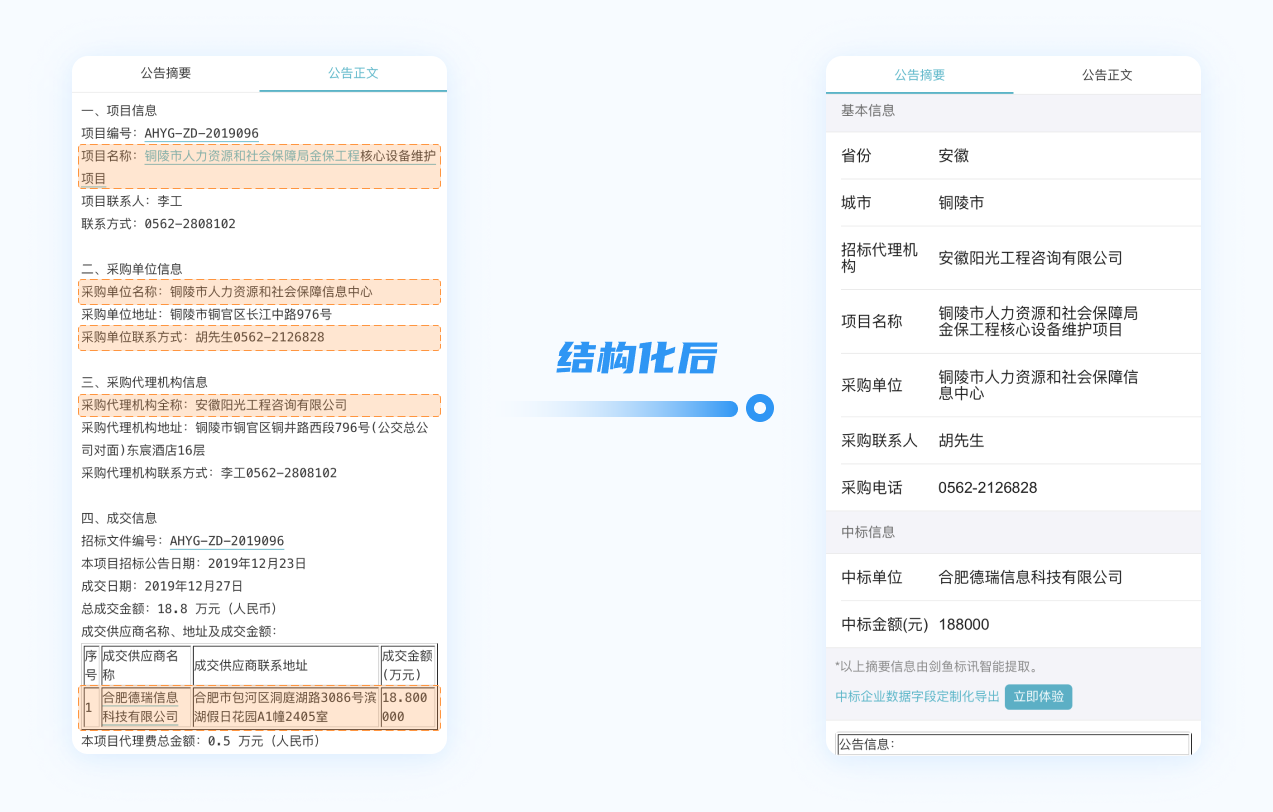Click 成交日期 2019年12月27日 line
Screen dimensions: 1273x812
pos(162,586)
